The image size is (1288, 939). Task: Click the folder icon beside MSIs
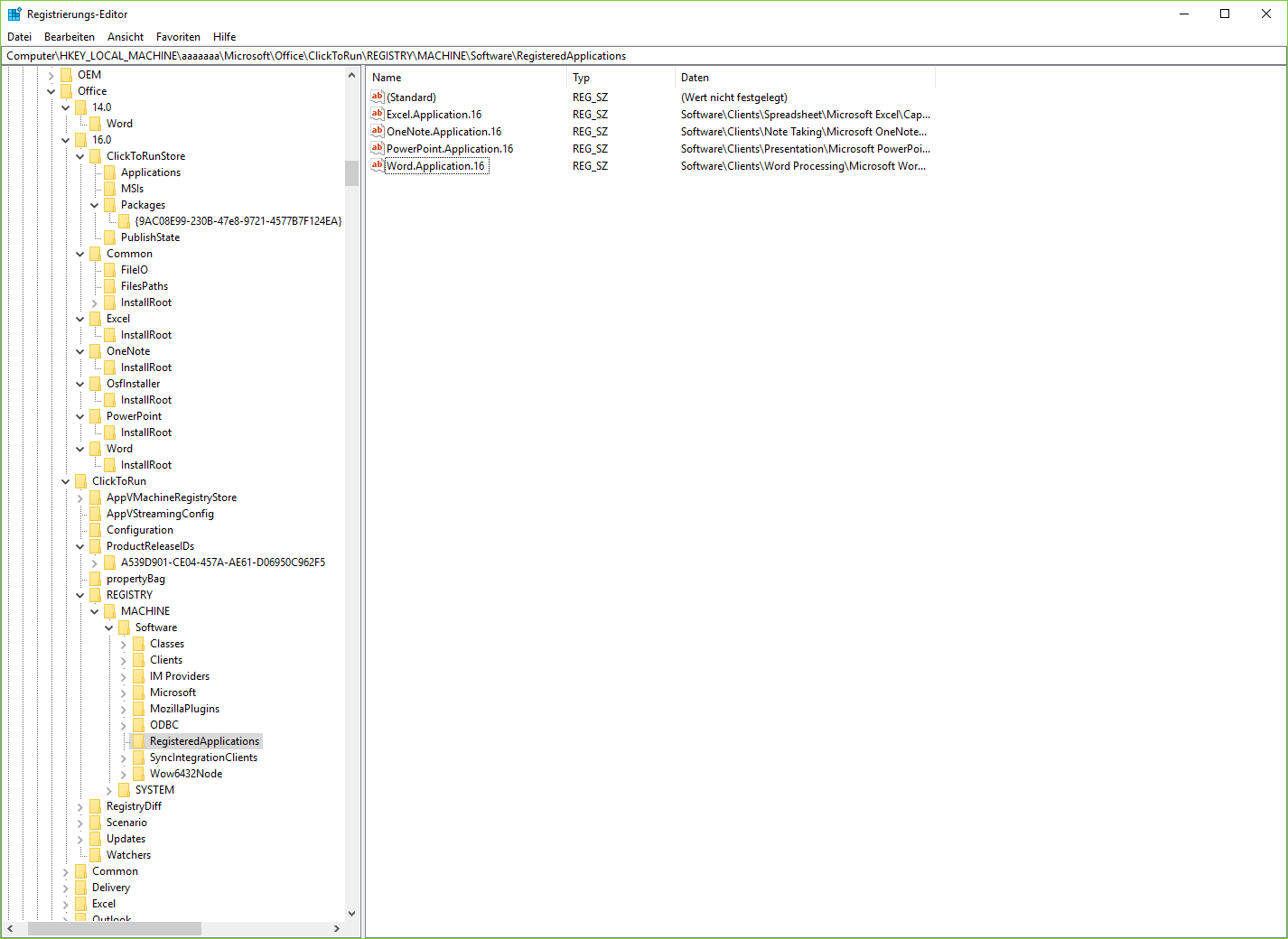click(109, 189)
